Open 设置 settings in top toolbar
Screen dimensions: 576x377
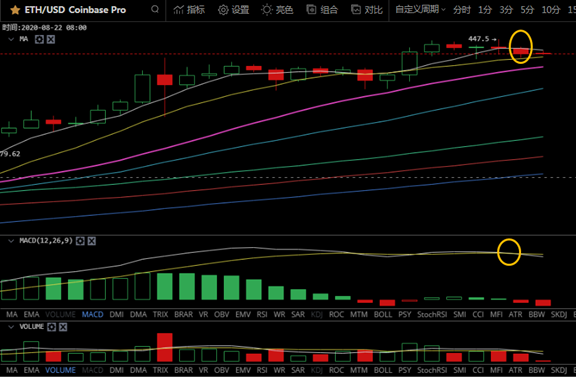(x=233, y=10)
